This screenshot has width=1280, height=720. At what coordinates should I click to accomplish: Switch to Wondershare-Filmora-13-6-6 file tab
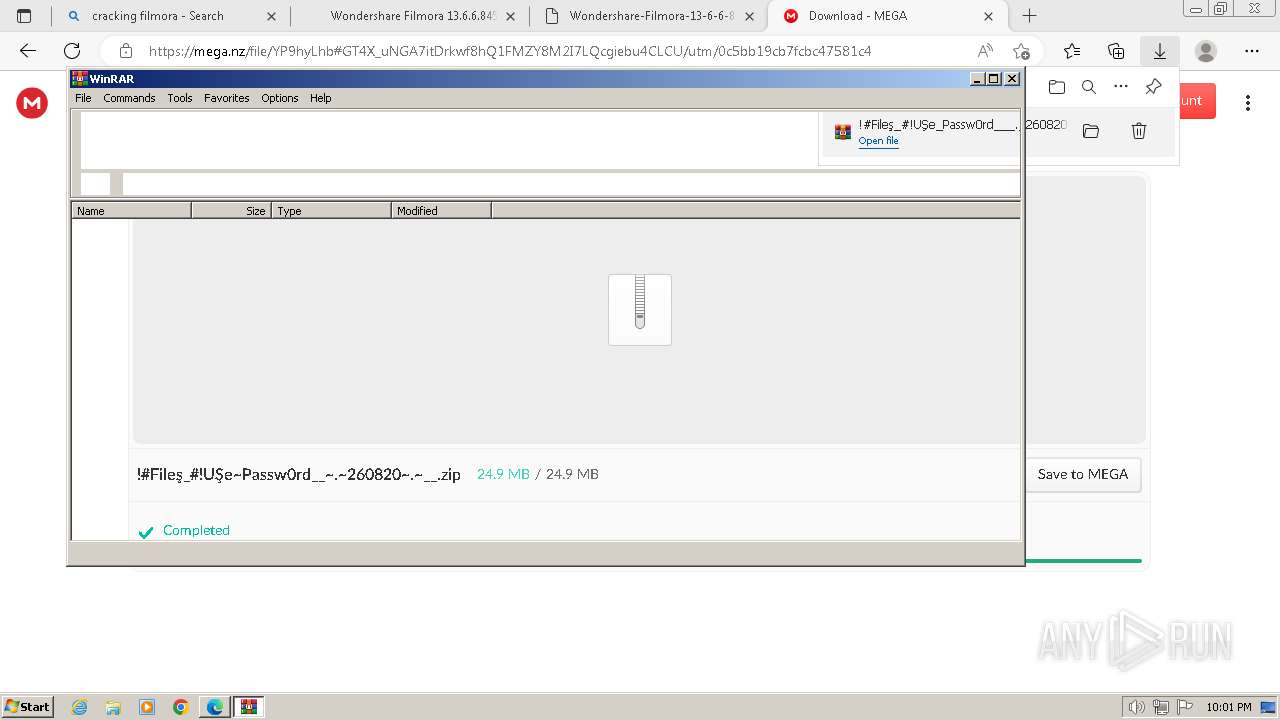[650, 16]
